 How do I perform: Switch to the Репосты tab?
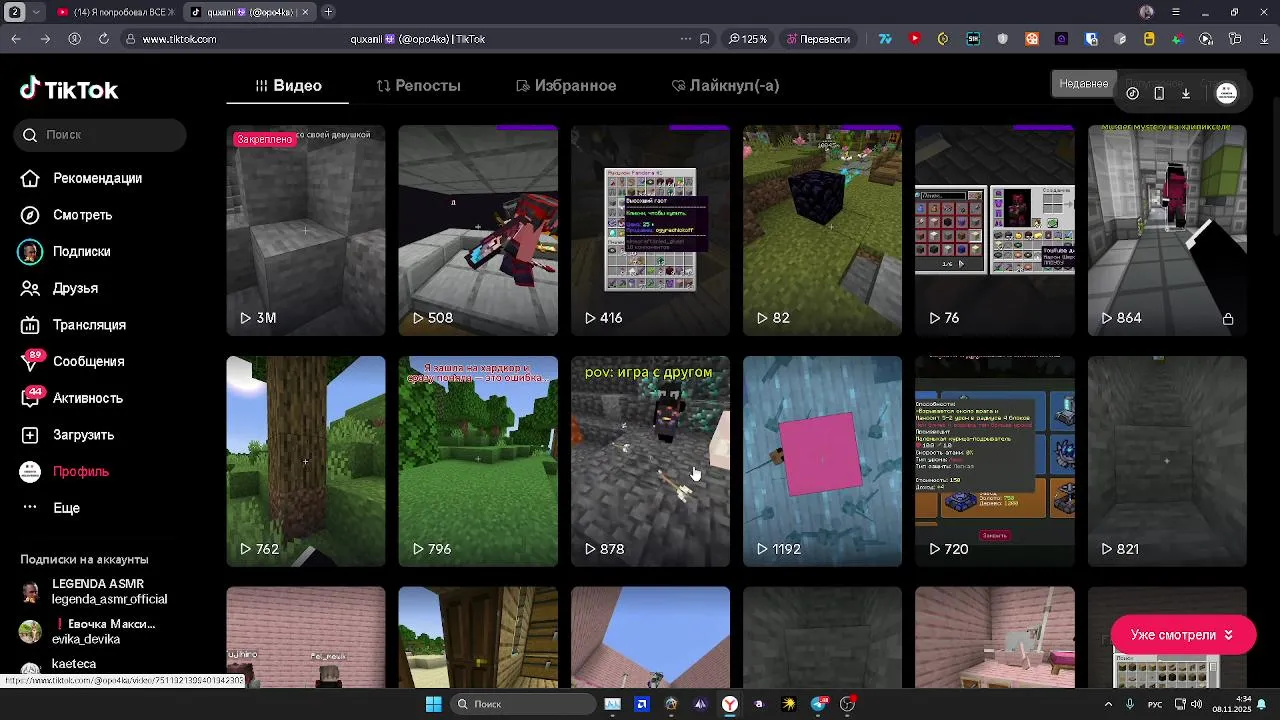[x=418, y=86]
